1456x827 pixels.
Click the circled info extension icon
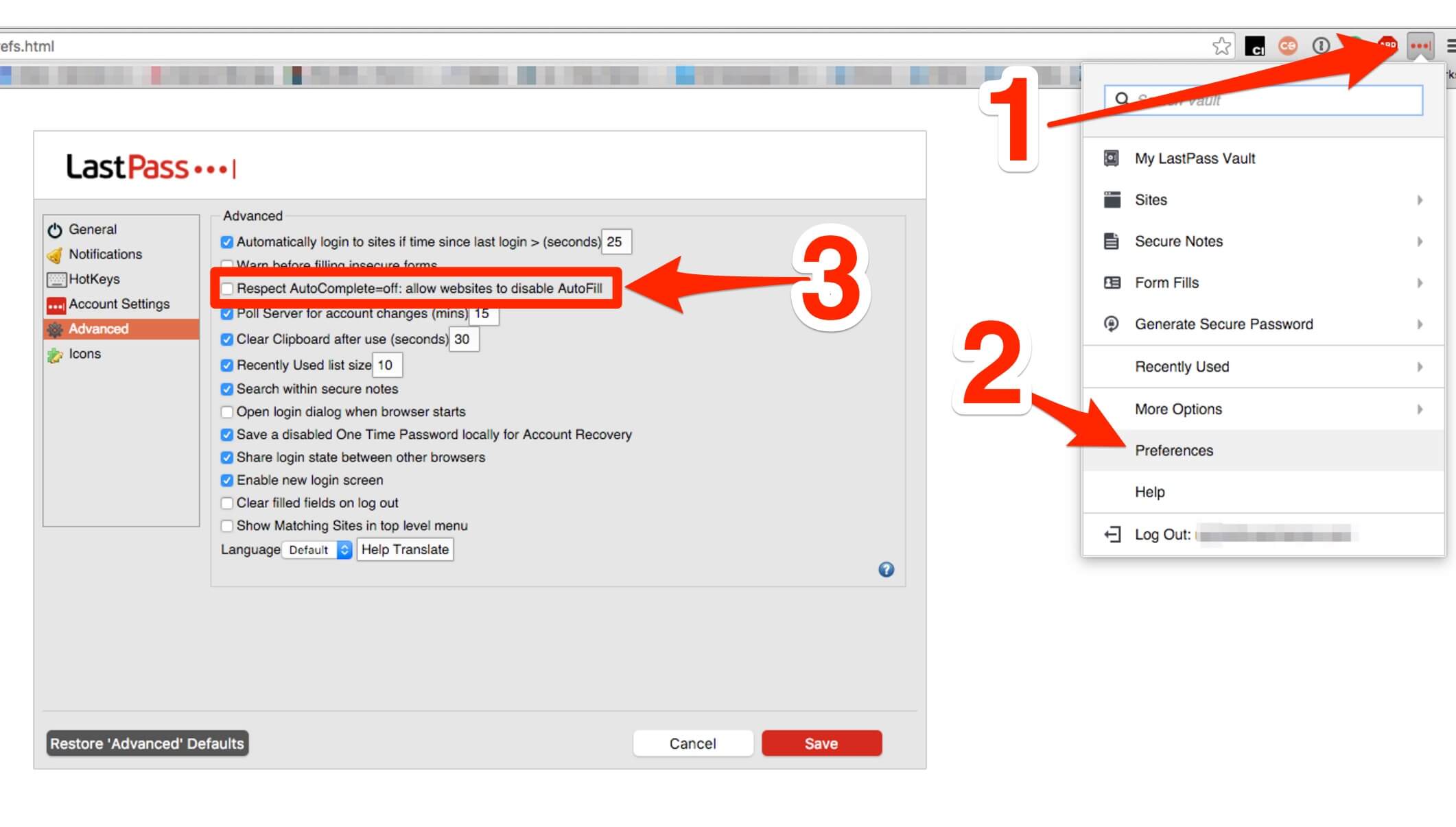coord(1321,46)
